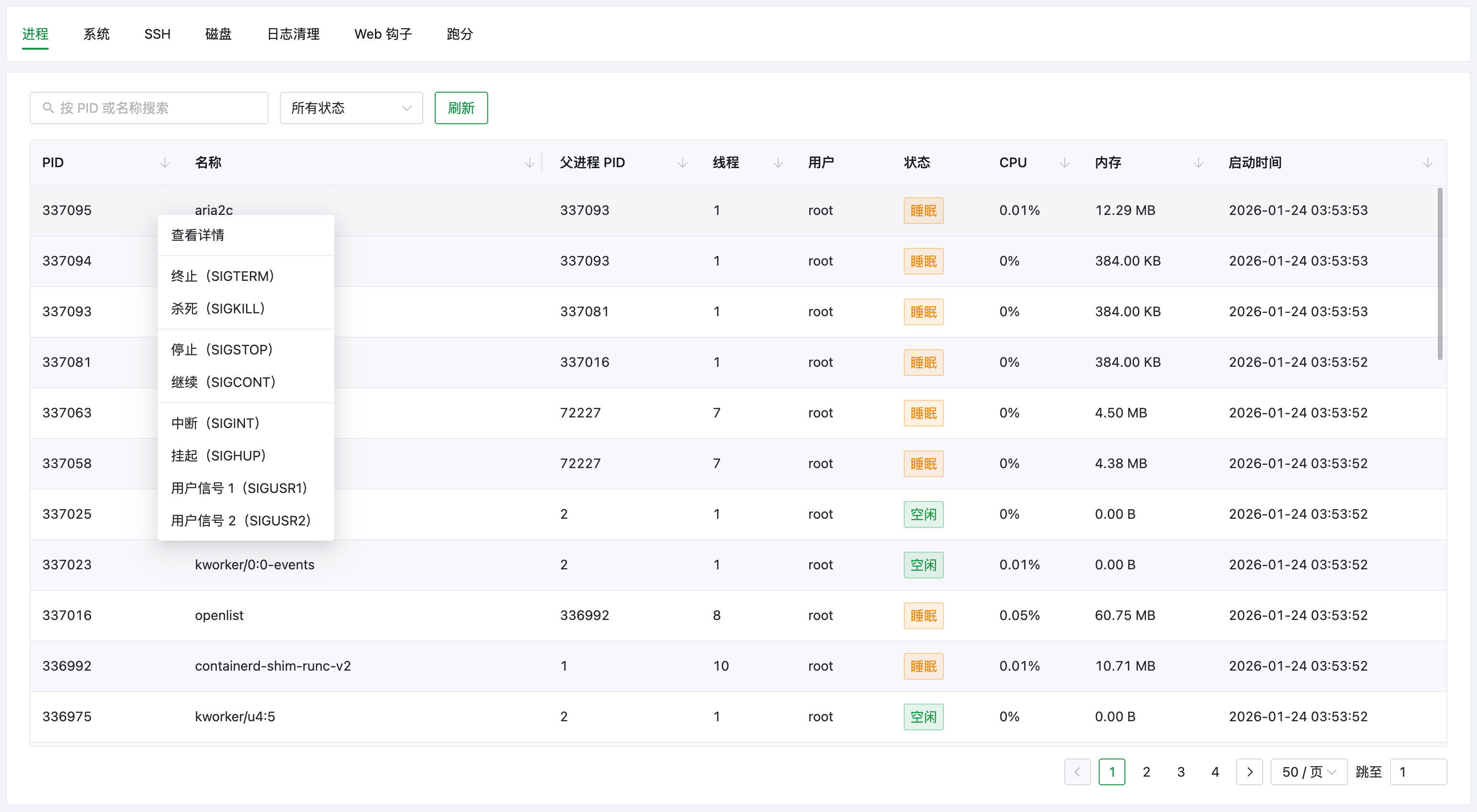Sort by the 名称 column sort arrow
Image resolution: width=1477 pixels, height=812 pixels.
529,162
